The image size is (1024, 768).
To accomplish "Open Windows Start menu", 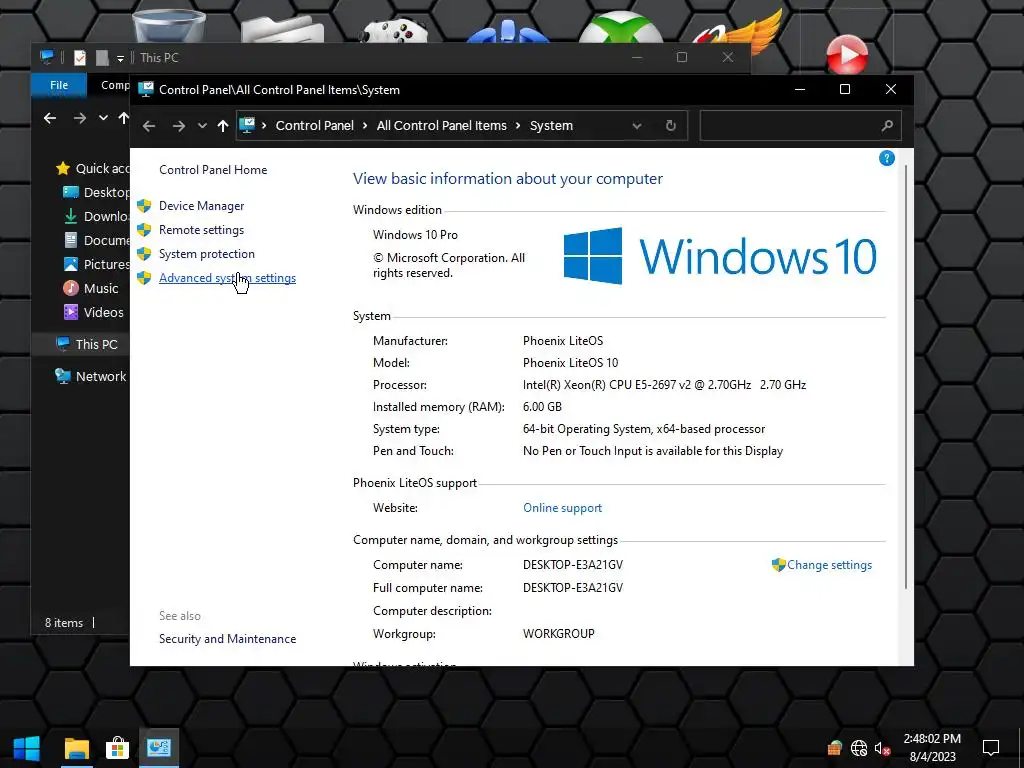I will 27,748.
